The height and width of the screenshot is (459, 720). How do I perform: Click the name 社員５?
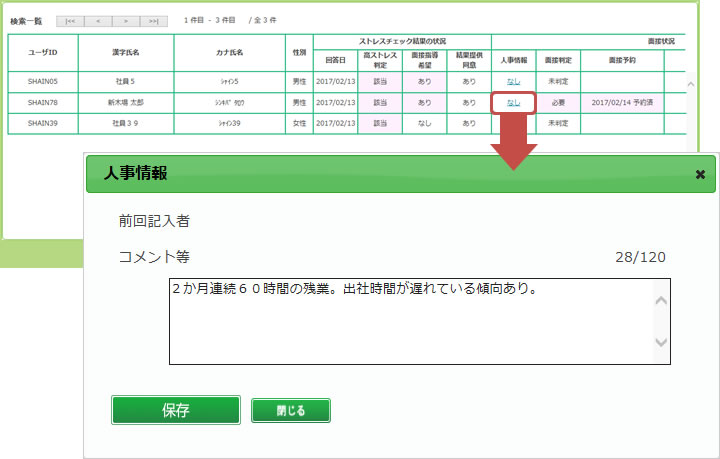[125, 82]
